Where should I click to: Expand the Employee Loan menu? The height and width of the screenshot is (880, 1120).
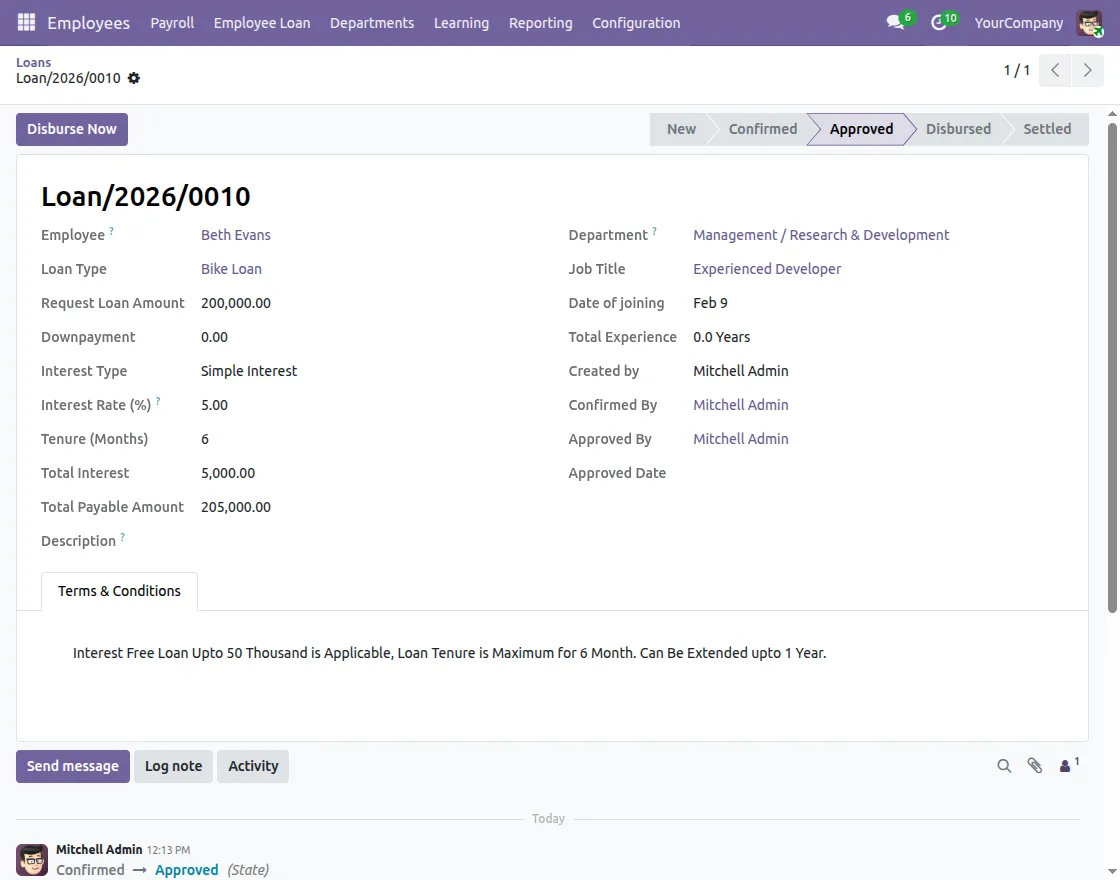pyautogui.click(x=262, y=22)
